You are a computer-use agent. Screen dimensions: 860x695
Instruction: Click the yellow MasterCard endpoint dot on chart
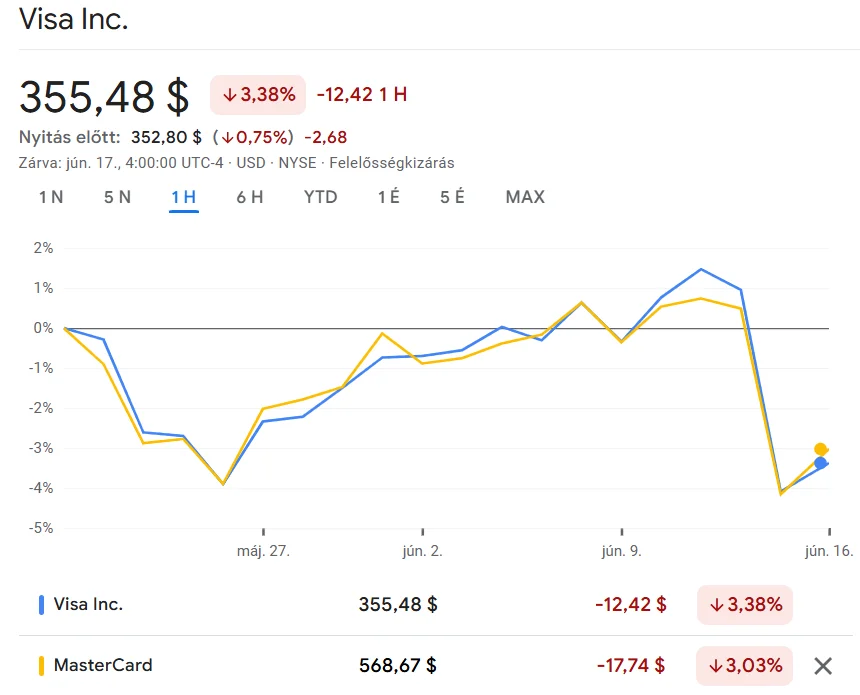coord(821,449)
